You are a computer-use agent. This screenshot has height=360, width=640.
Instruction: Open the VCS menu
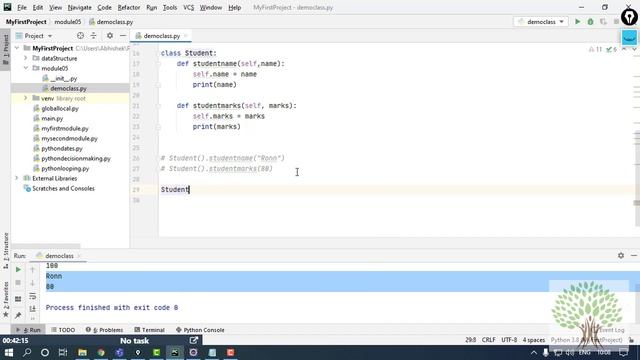click(x=189, y=7)
